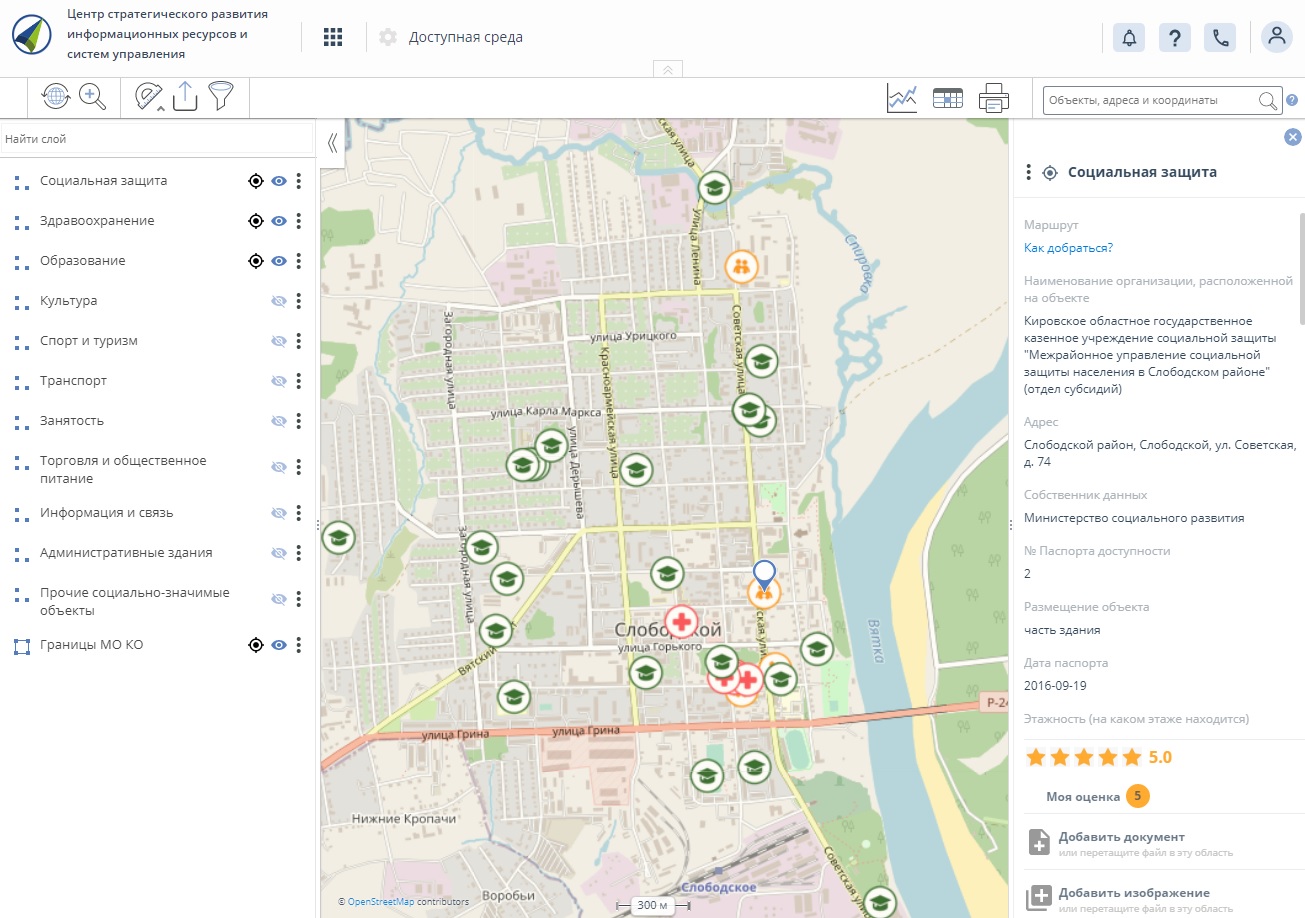Open the user profile icon
Viewport: 1305px width, 918px height.
[1276, 37]
